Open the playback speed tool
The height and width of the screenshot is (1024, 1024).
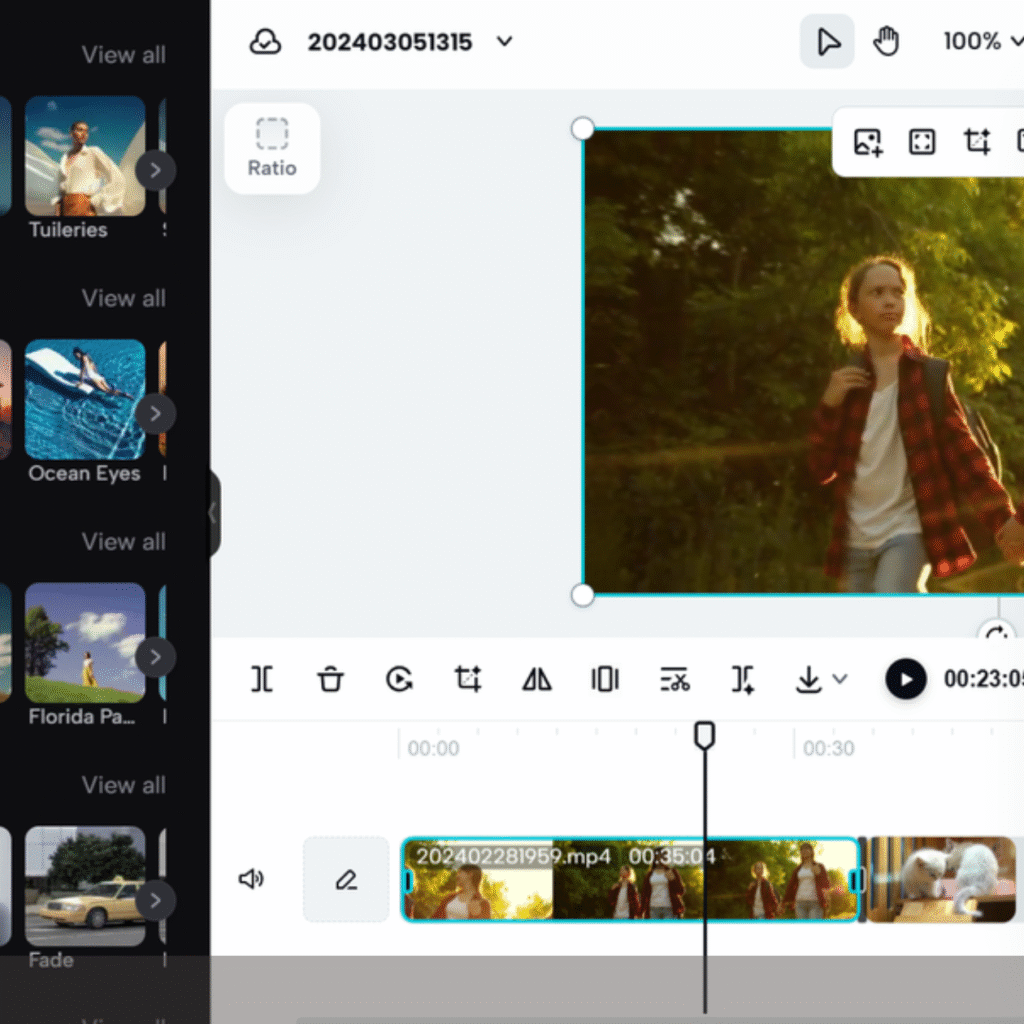pyautogui.click(x=399, y=680)
